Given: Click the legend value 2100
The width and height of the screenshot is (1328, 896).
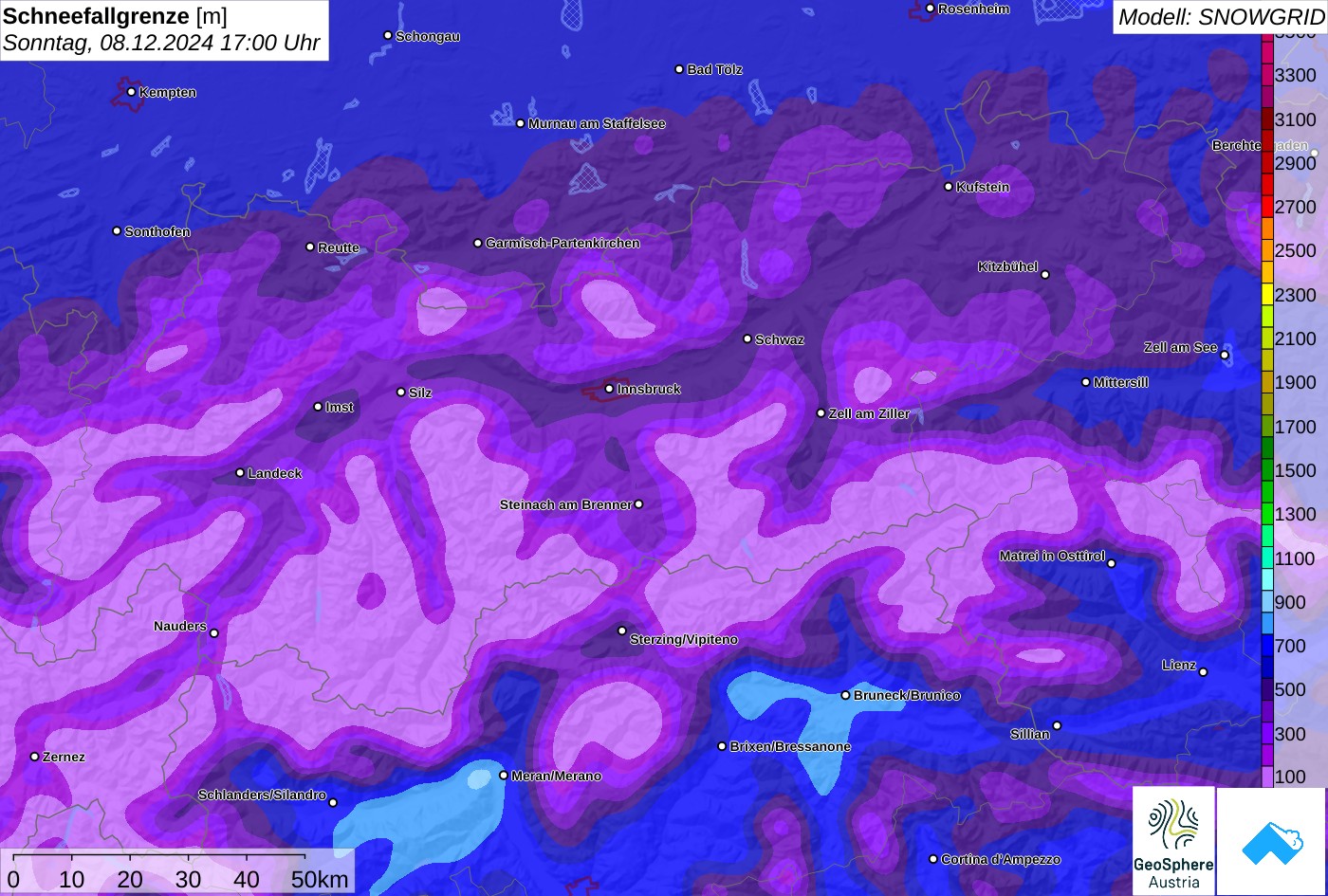Looking at the screenshot, I should click(x=1296, y=338).
